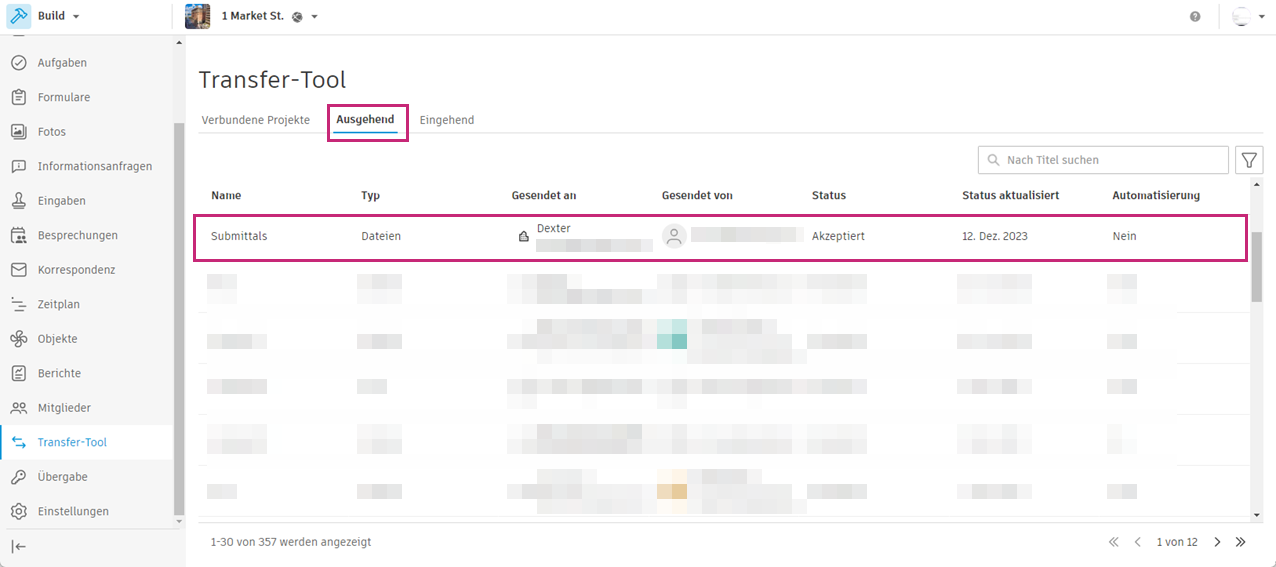Click the help question mark icon
This screenshot has width=1276, height=567.
coord(1195,17)
